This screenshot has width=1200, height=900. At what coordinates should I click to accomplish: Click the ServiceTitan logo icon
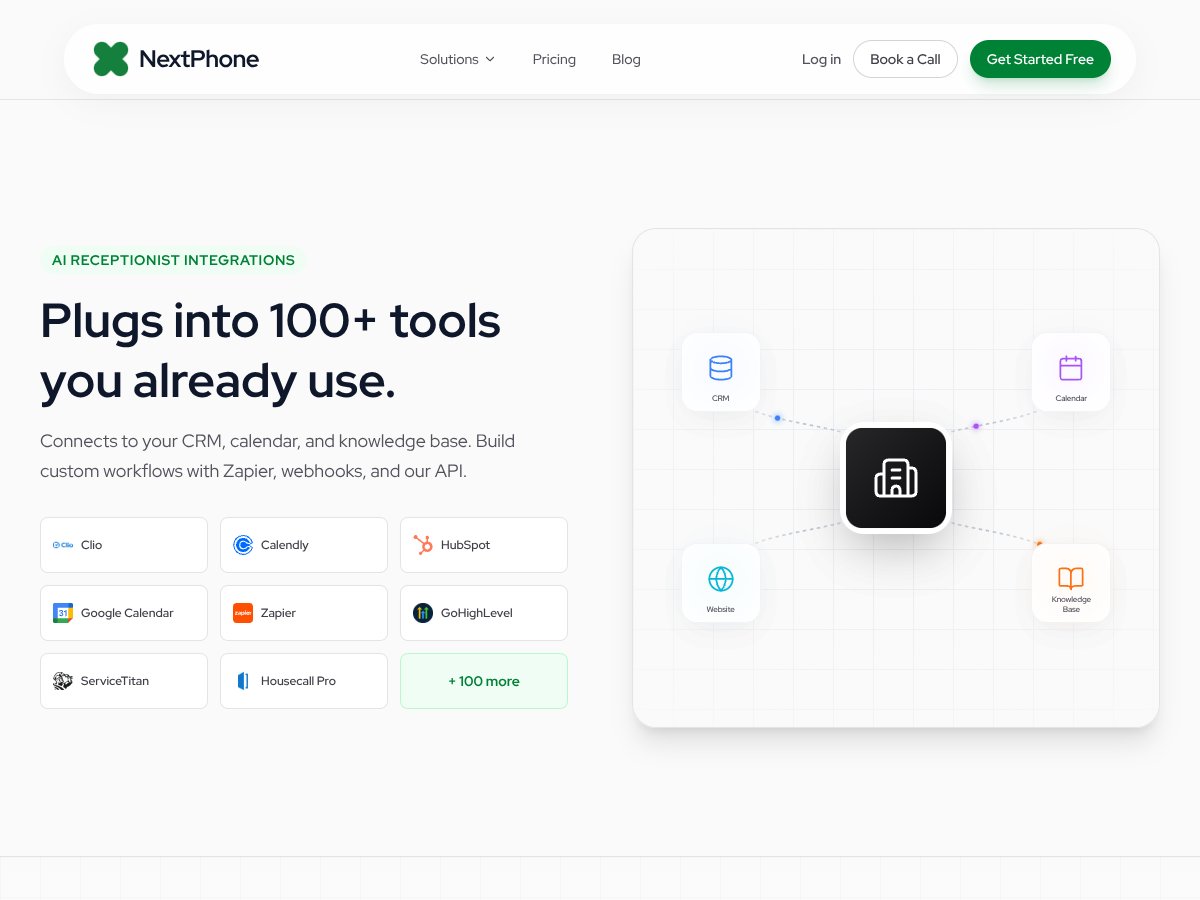click(63, 681)
